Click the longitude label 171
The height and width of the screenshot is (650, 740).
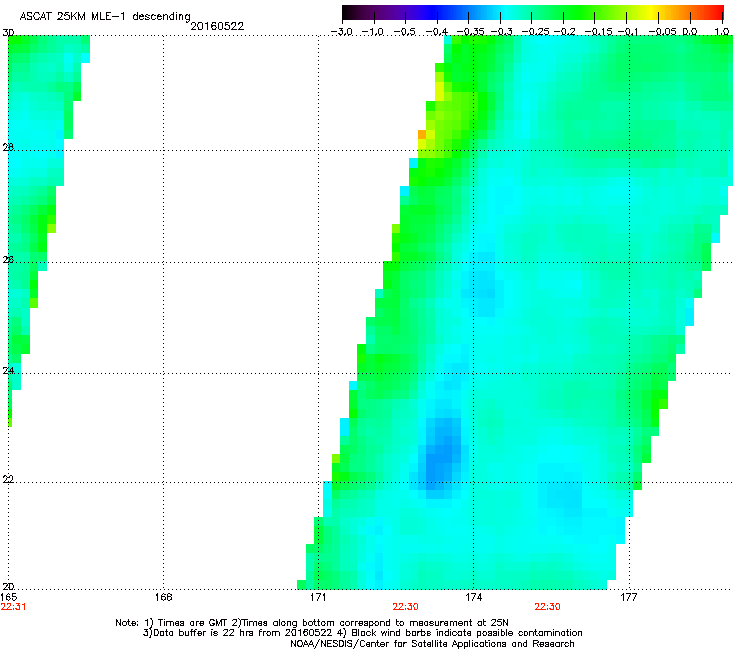(318, 597)
